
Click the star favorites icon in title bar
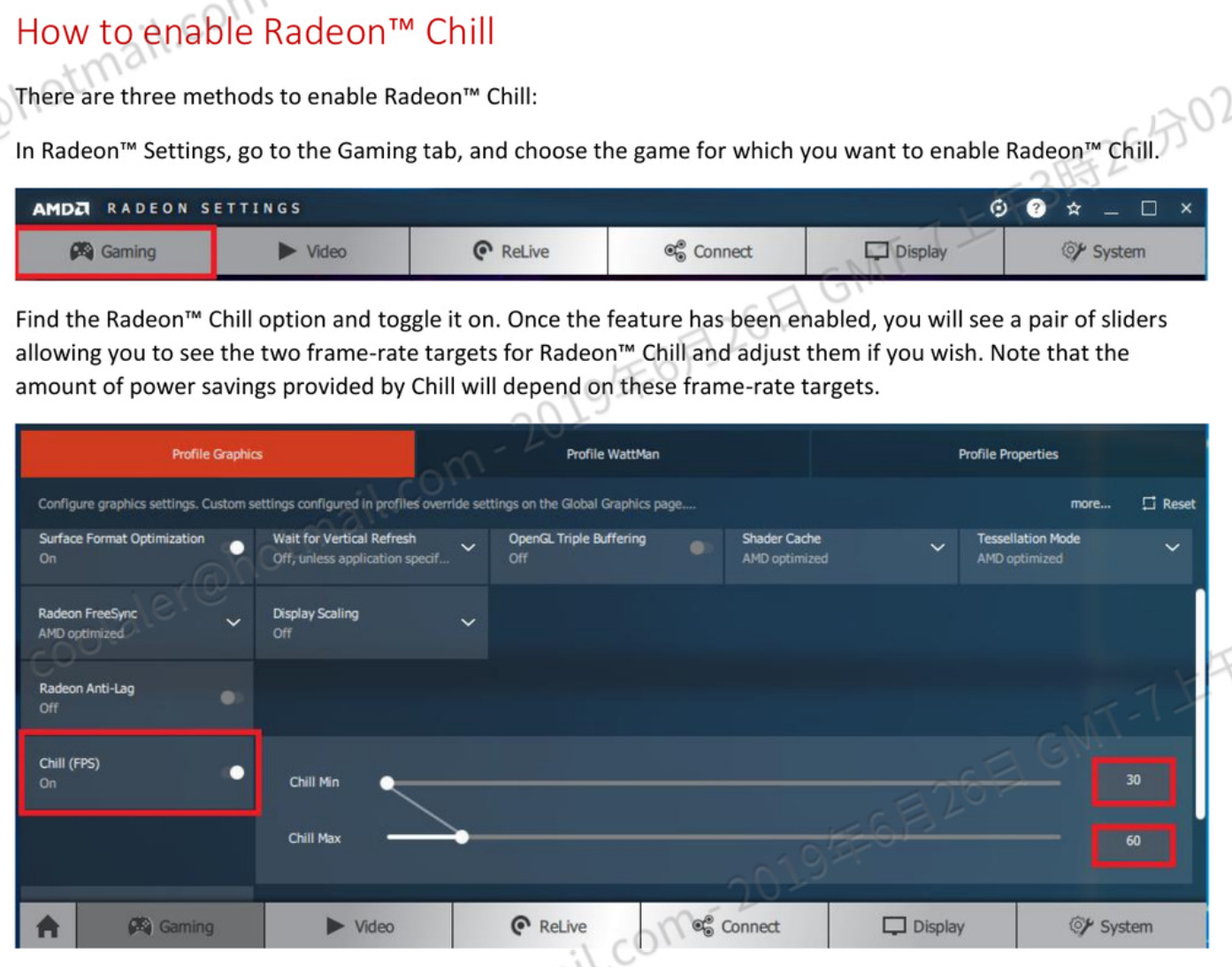click(x=1074, y=208)
